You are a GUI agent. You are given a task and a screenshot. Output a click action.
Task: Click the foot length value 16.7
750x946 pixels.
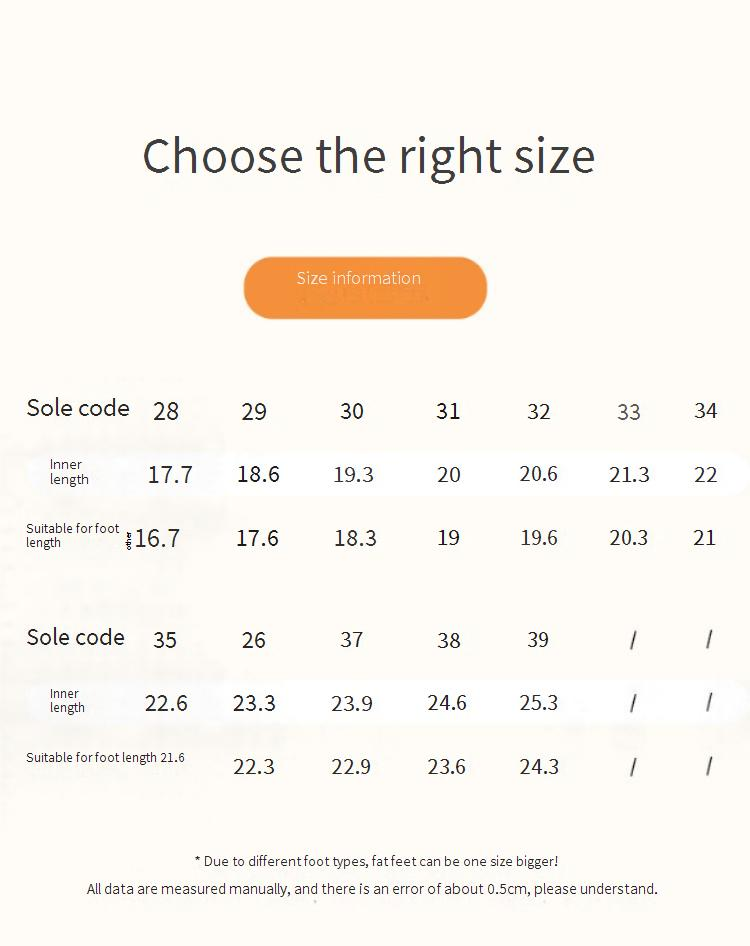coord(157,539)
